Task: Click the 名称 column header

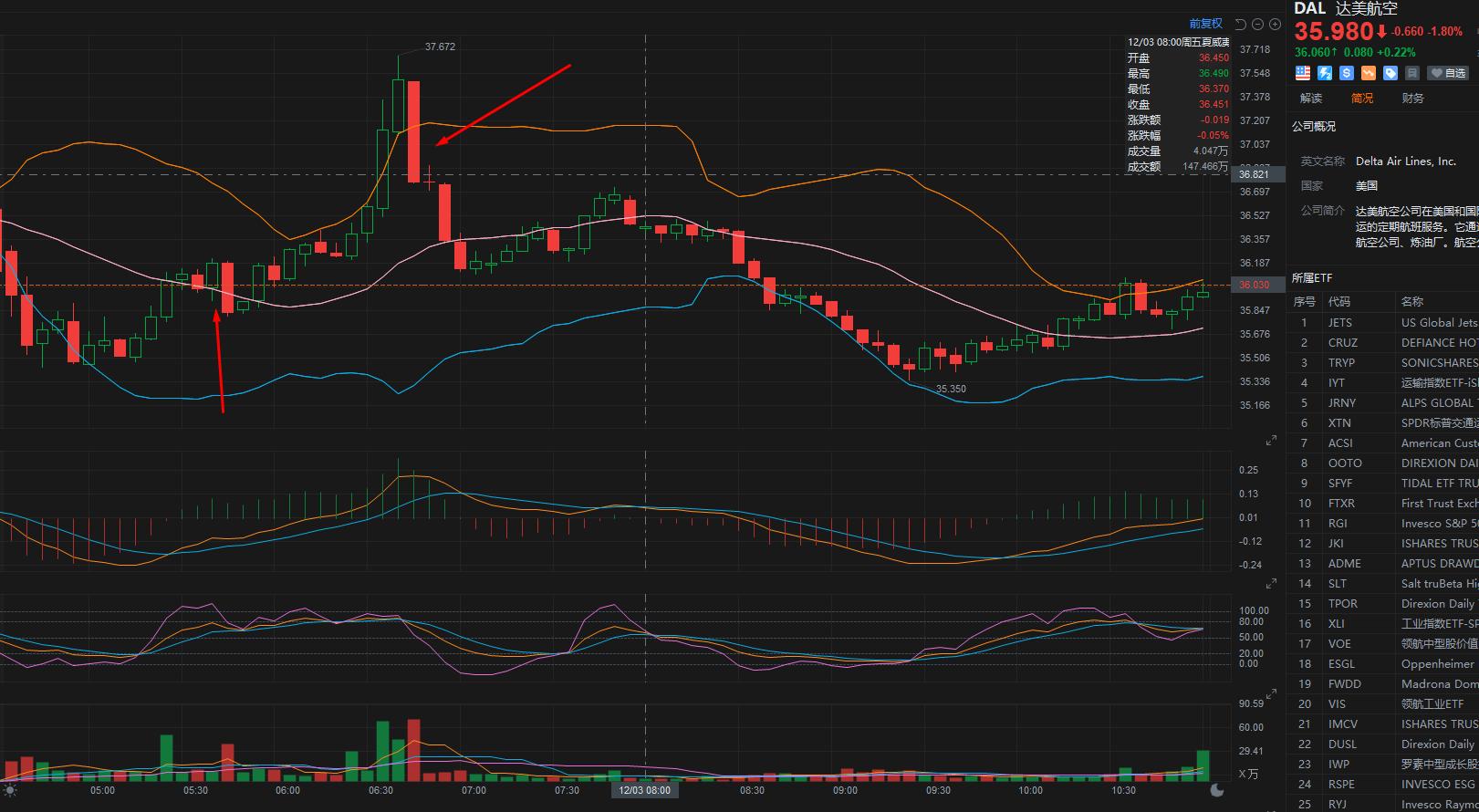Action: (x=1412, y=302)
